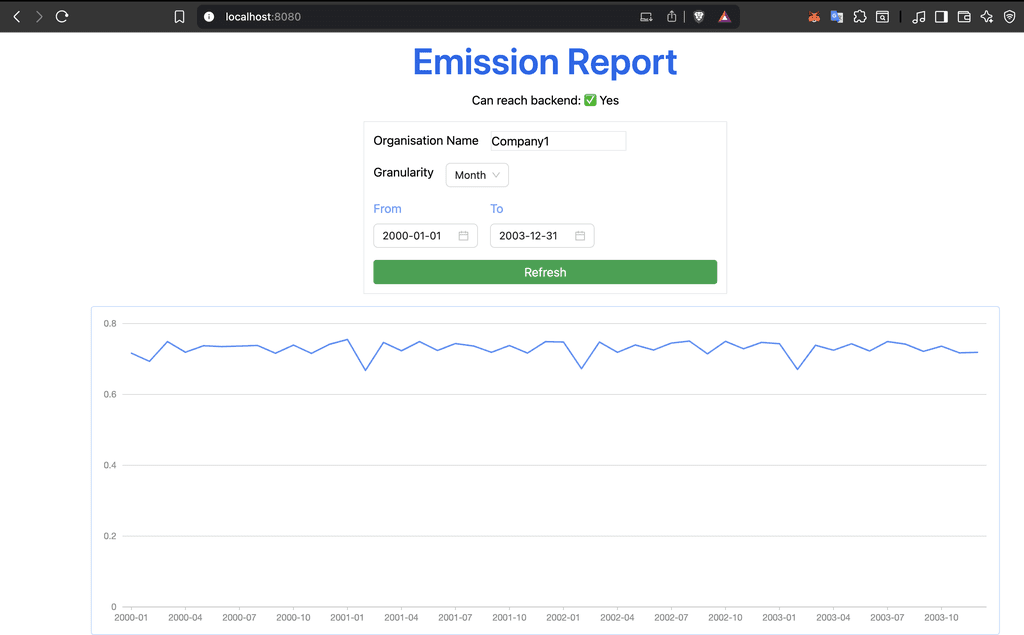1024x635 pixels.
Task: Click the Organisation Name text field
Action: click(556, 141)
